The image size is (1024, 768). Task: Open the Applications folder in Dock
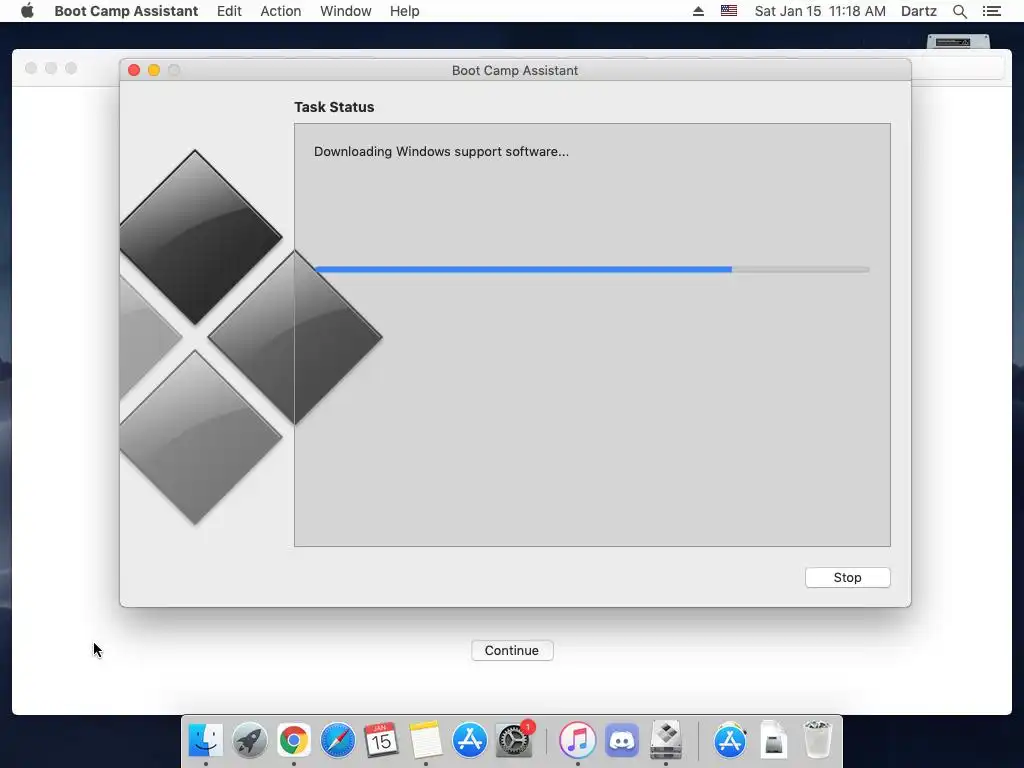[729, 741]
